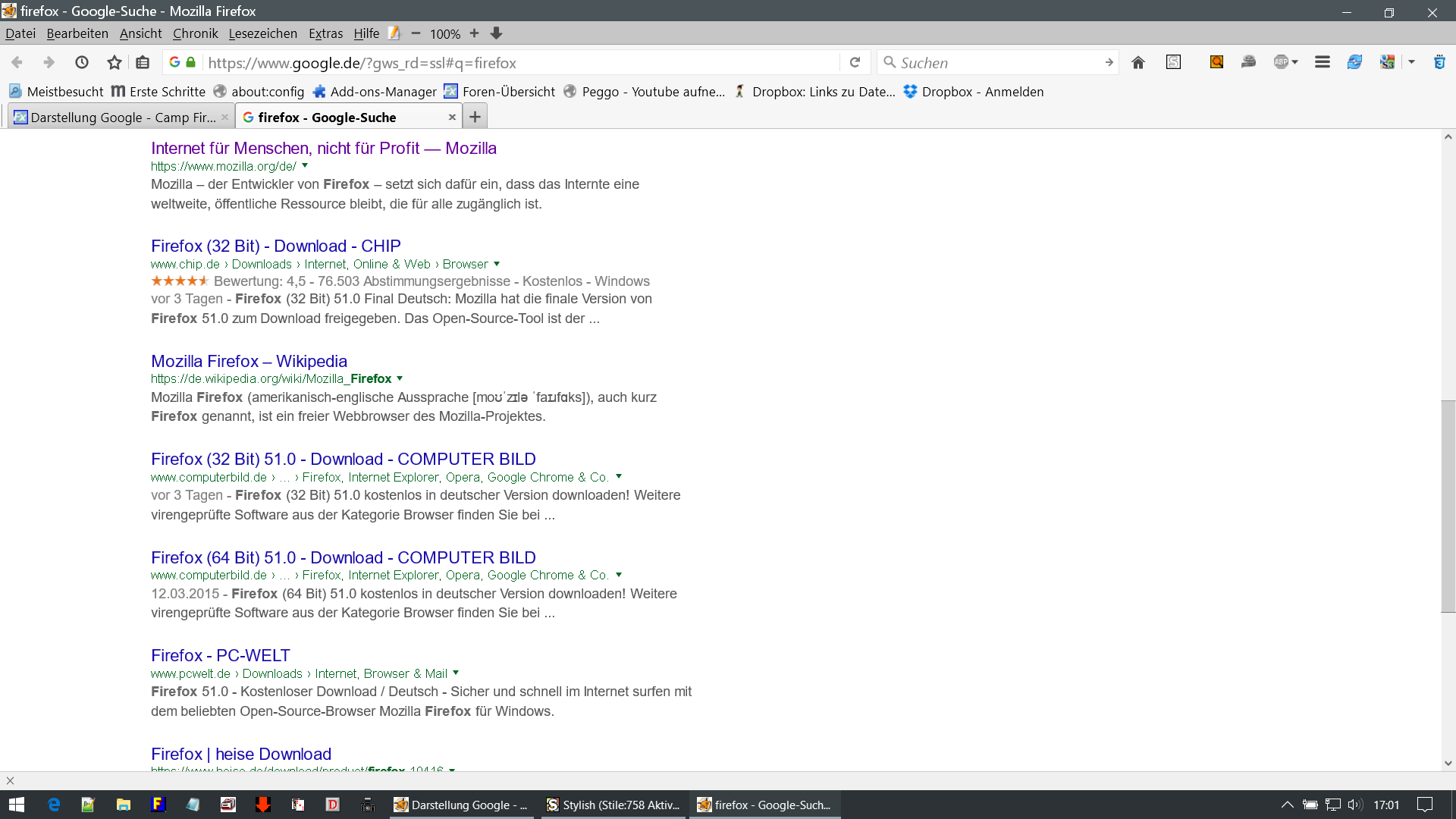Click the vertical scrollbar thumb
This screenshot has width=1456, height=819.
(1448, 506)
